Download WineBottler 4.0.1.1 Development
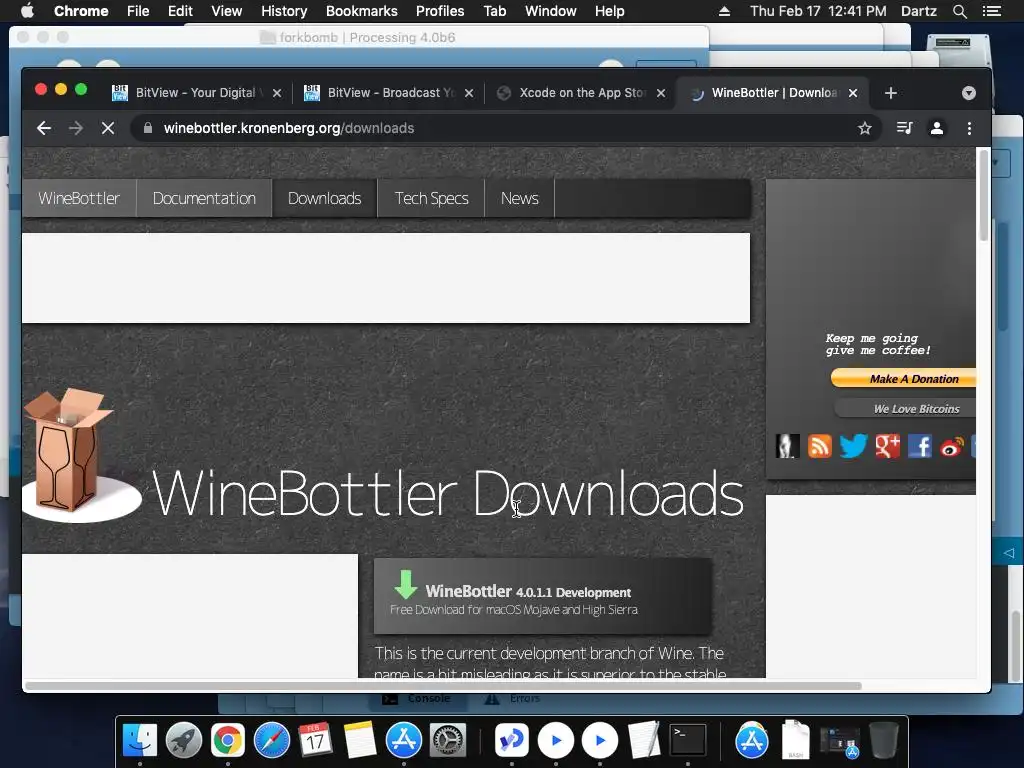Screen dimensions: 1024x768 coord(543,596)
